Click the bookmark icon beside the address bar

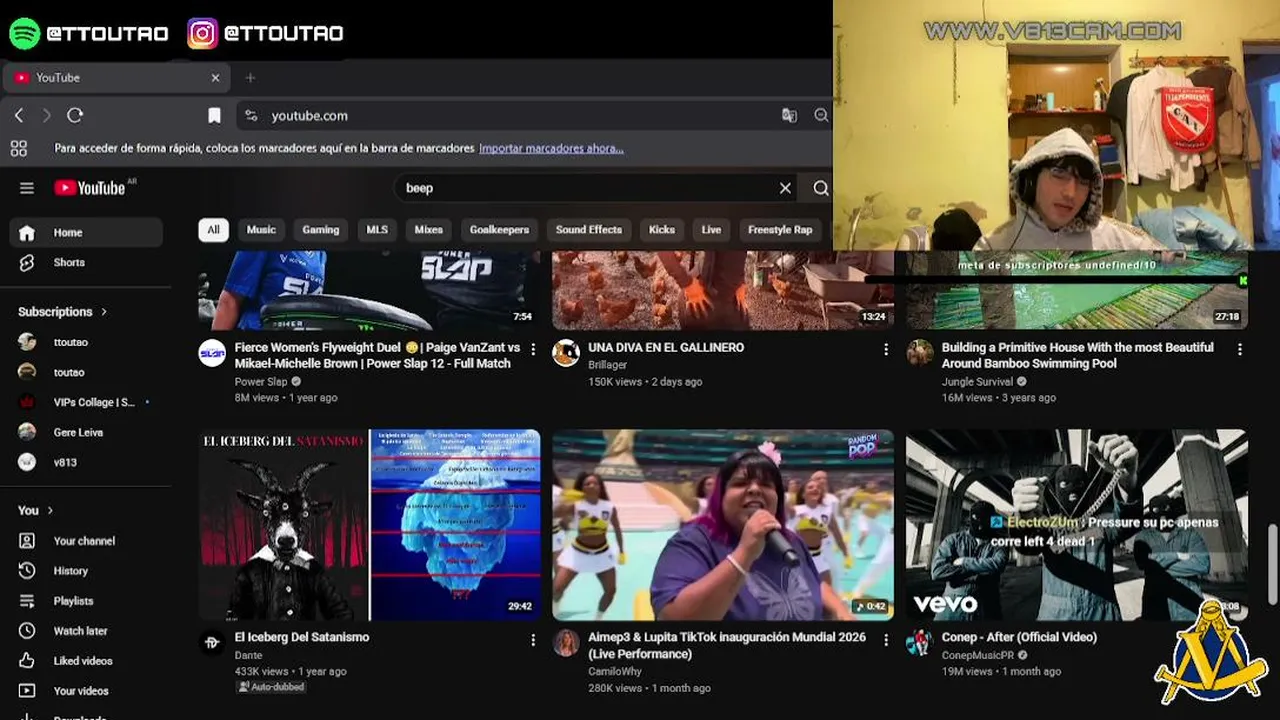(214, 116)
